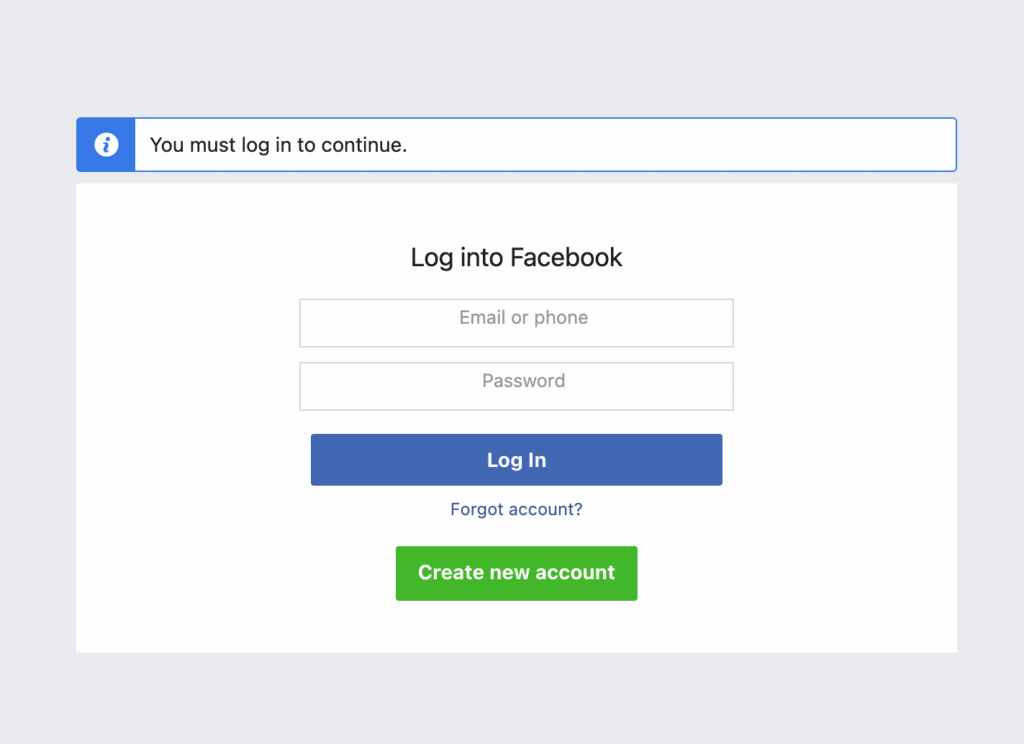The height and width of the screenshot is (744, 1024).
Task: Click the blue info icon in the alert banner
Action: 106,145
